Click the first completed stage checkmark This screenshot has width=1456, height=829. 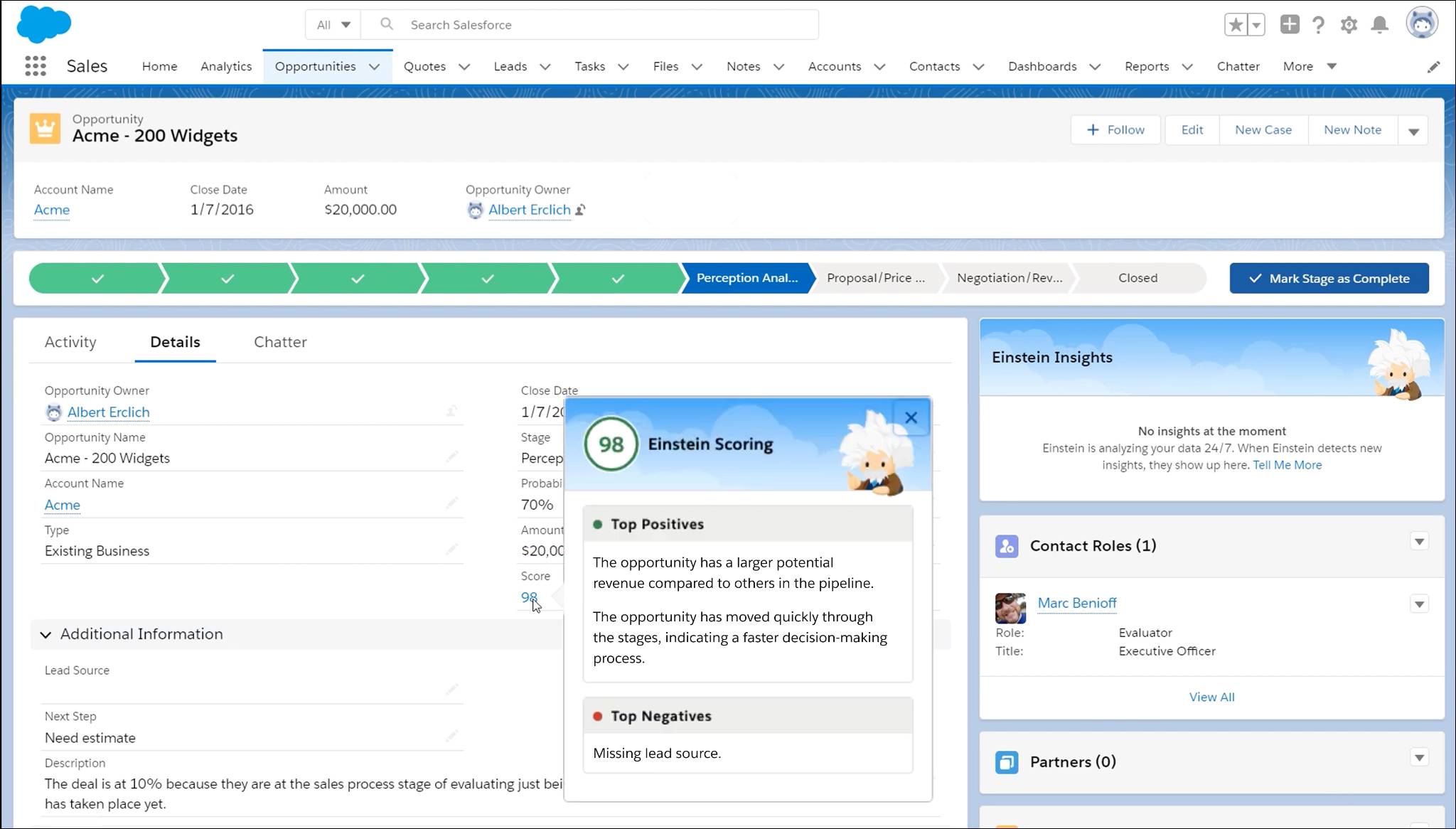97,279
